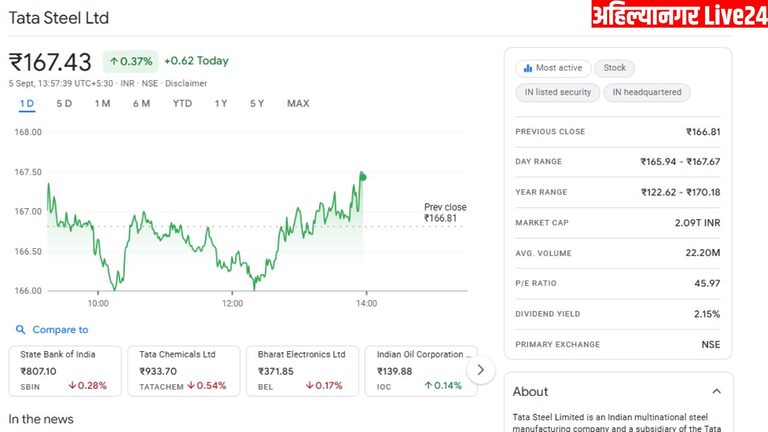Click the next arrow in stock carousel

pyautogui.click(x=481, y=370)
